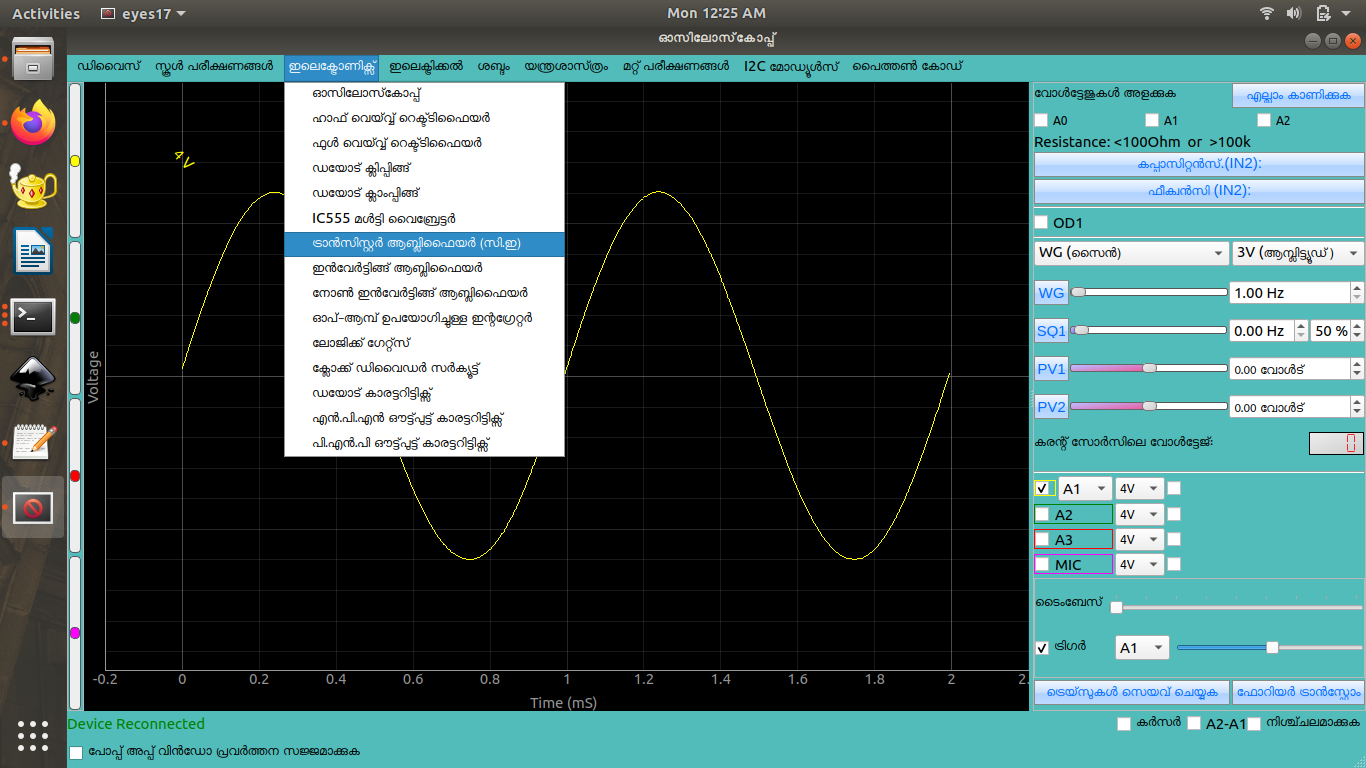1366x768 pixels.
Task: Enable the A0 voltage checkbox
Action: 1041,121
